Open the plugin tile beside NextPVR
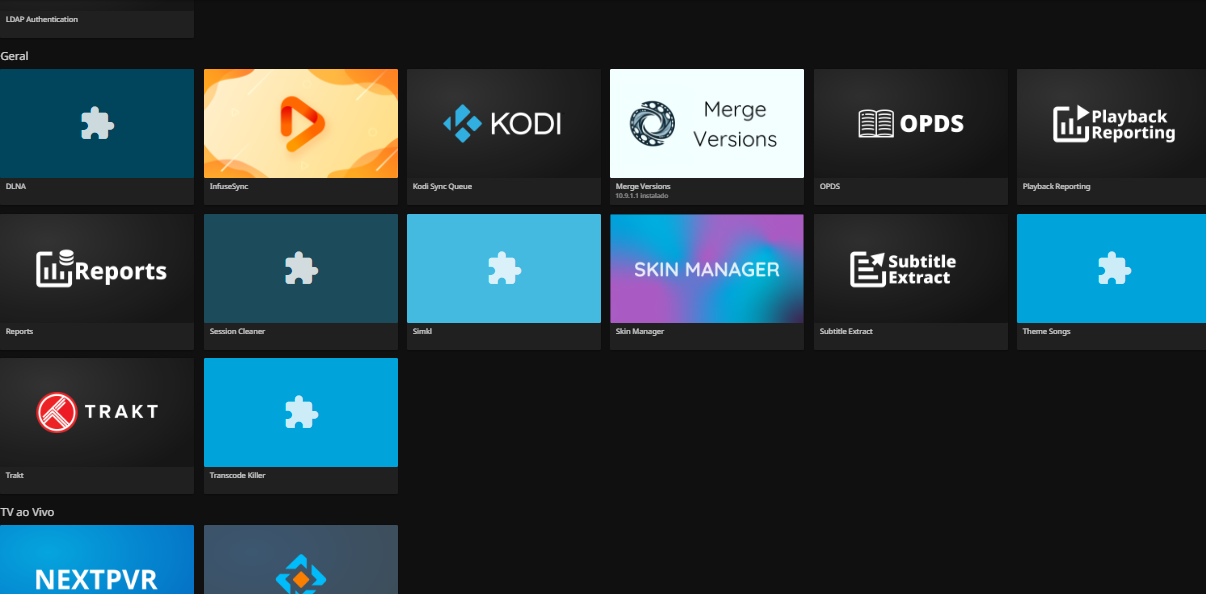The image size is (1206, 594). point(300,562)
